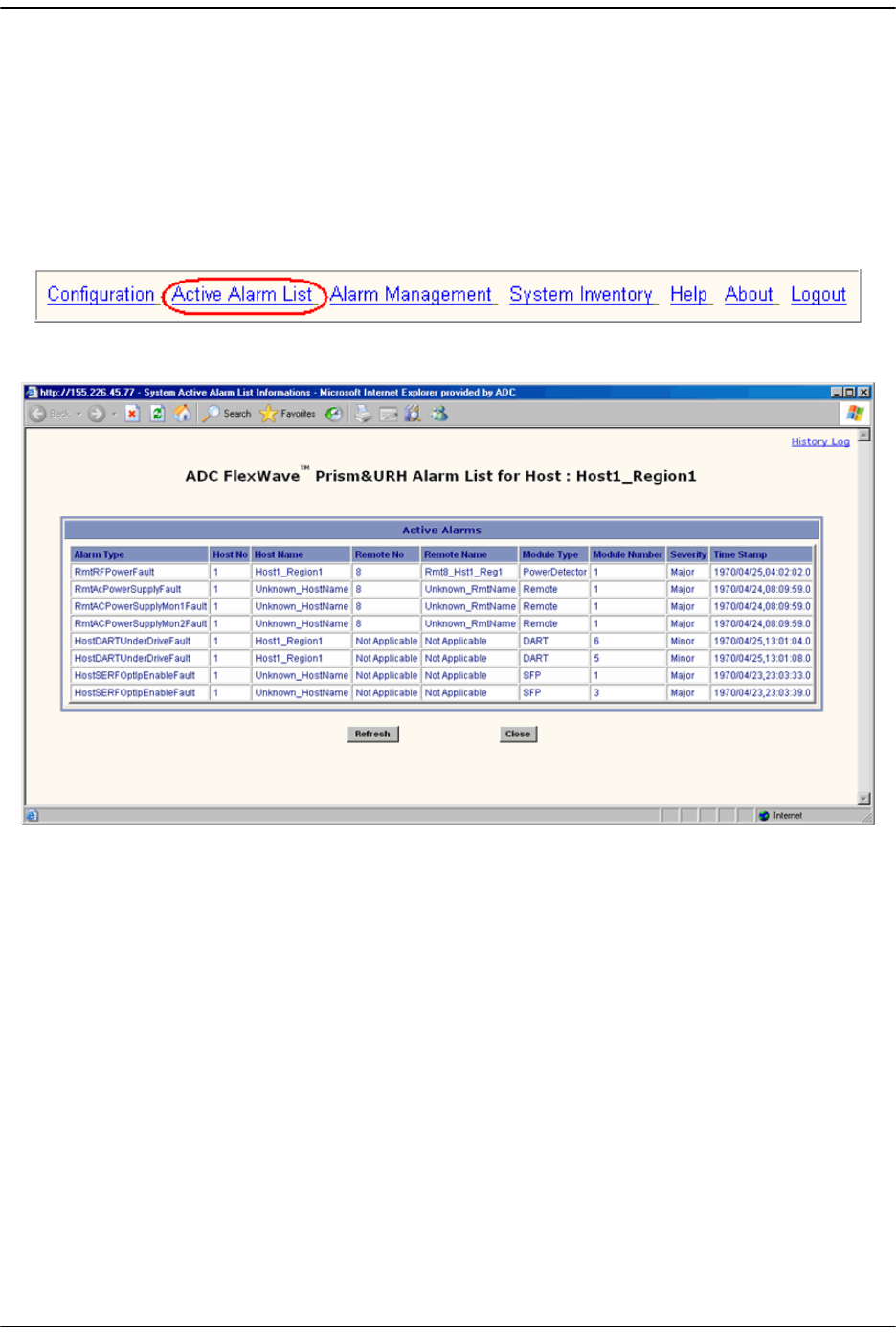
Task: Open the Configuration menu link
Action: (x=101, y=295)
